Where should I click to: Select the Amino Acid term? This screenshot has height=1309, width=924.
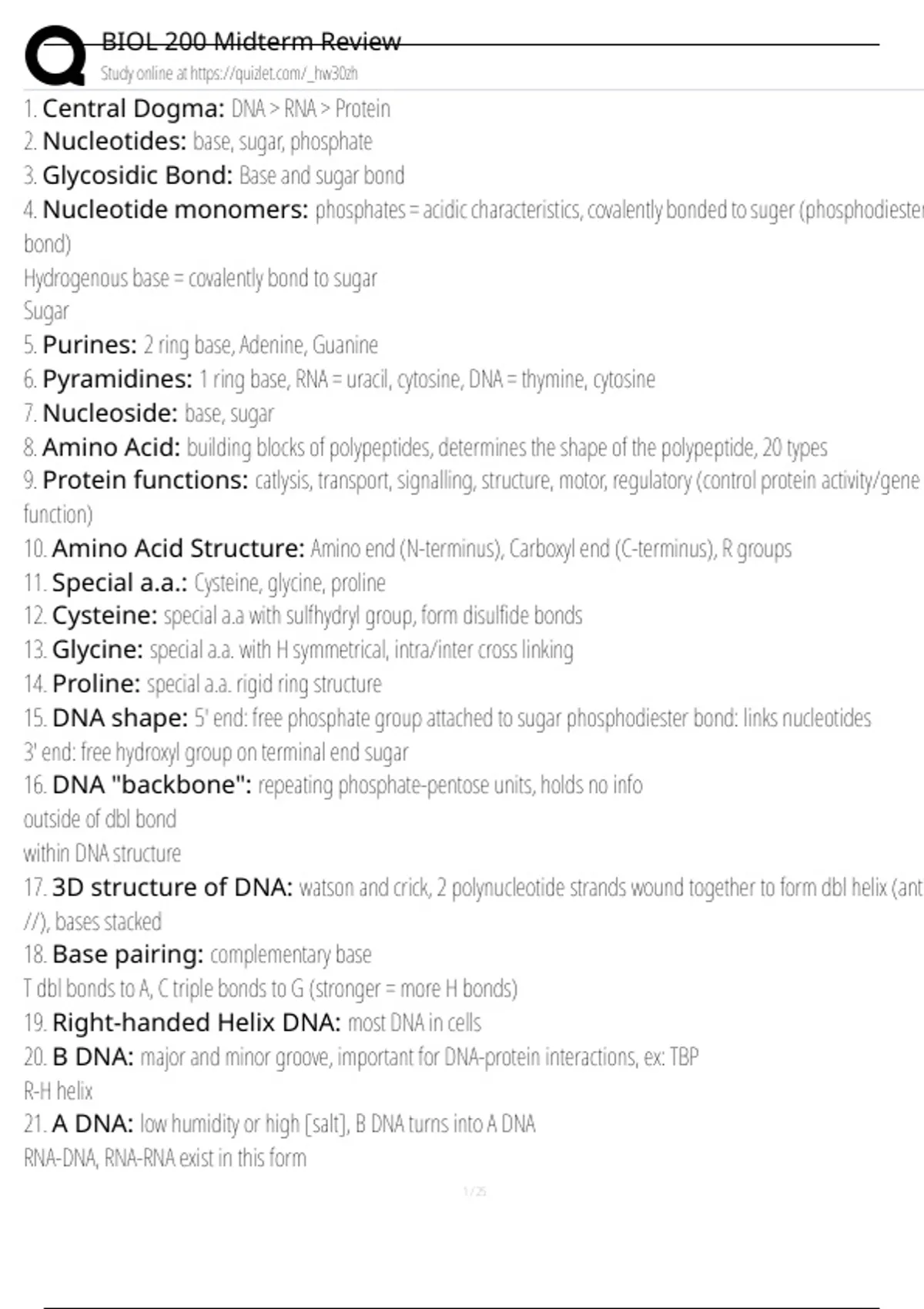111,447
